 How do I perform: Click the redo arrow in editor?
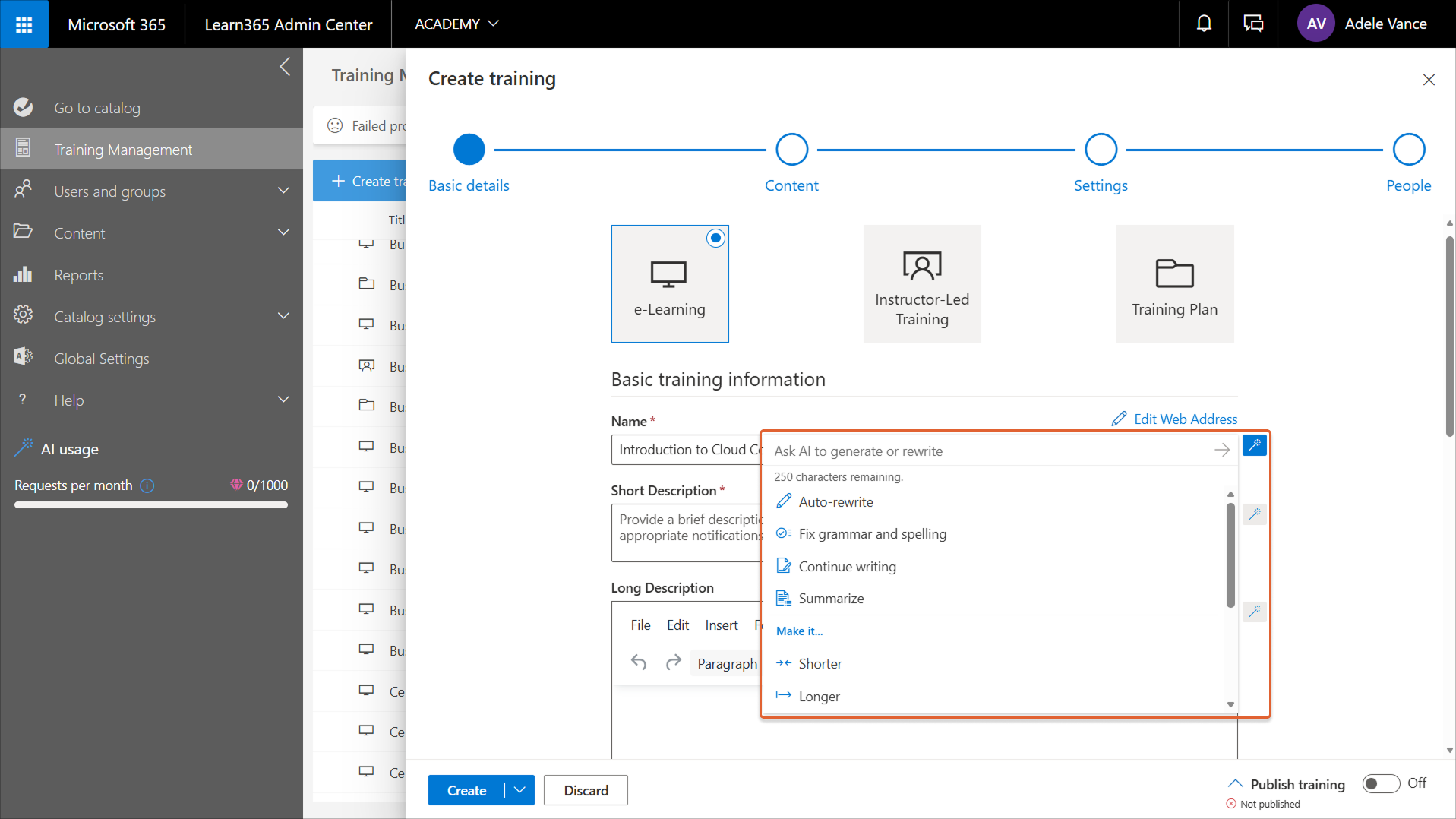point(673,663)
